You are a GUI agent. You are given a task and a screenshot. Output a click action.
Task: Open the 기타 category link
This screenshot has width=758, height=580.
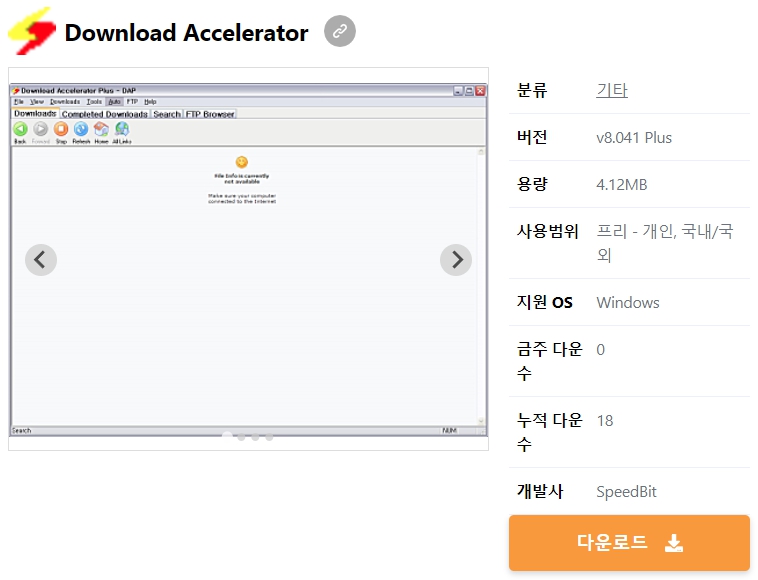pos(612,90)
